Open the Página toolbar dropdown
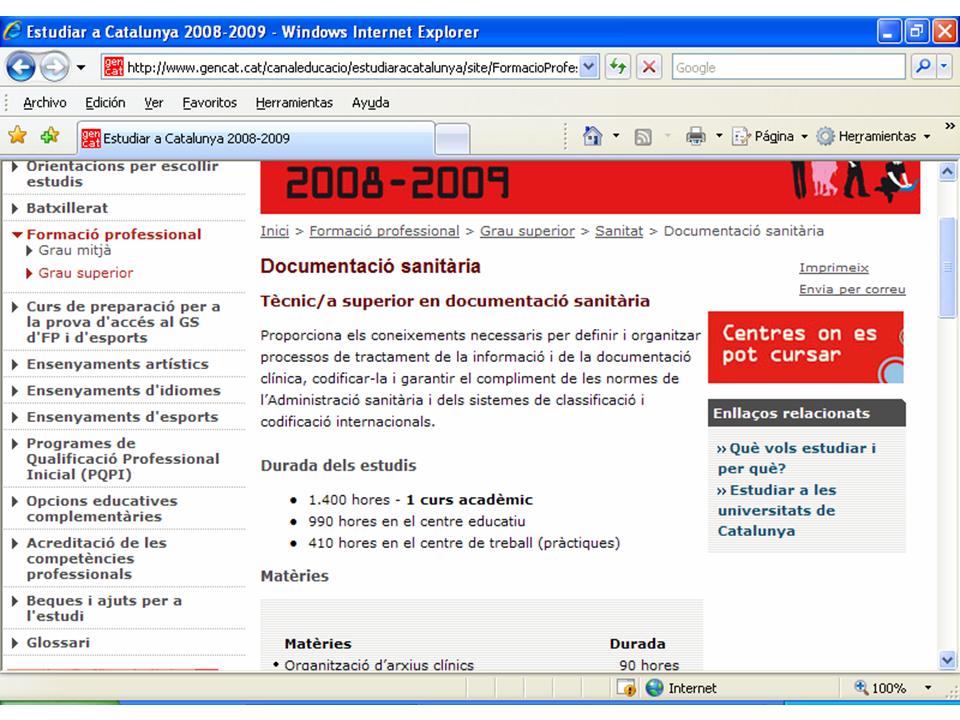Image resolution: width=960 pixels, height=720 pixels. pos(771,136)
